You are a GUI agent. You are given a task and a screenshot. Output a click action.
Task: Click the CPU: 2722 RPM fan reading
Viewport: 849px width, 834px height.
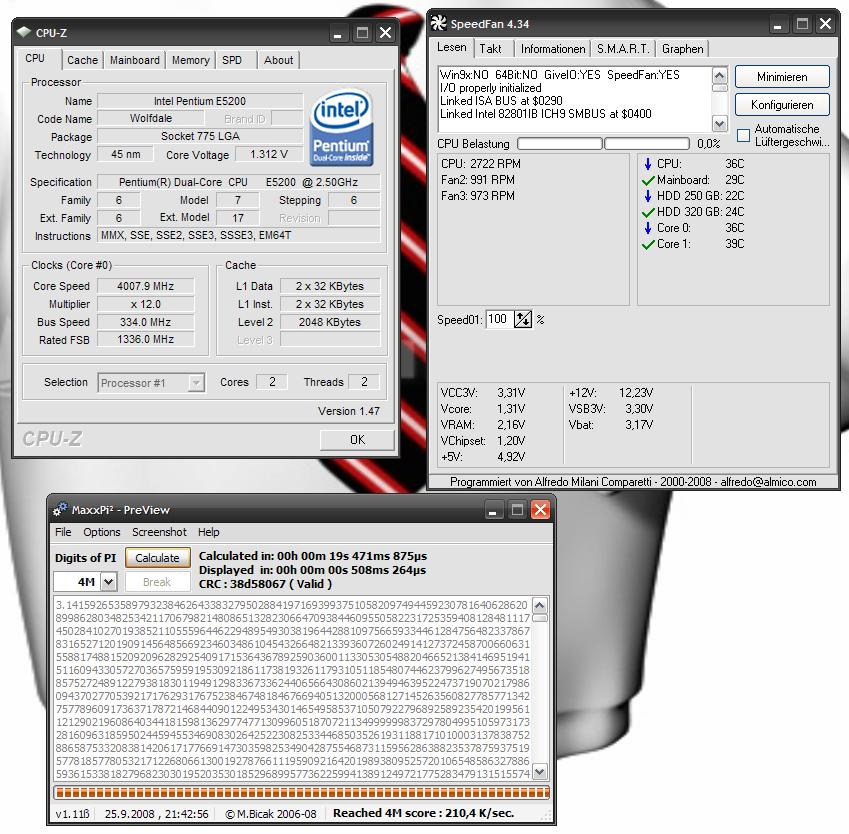click(x=481, y=164)
